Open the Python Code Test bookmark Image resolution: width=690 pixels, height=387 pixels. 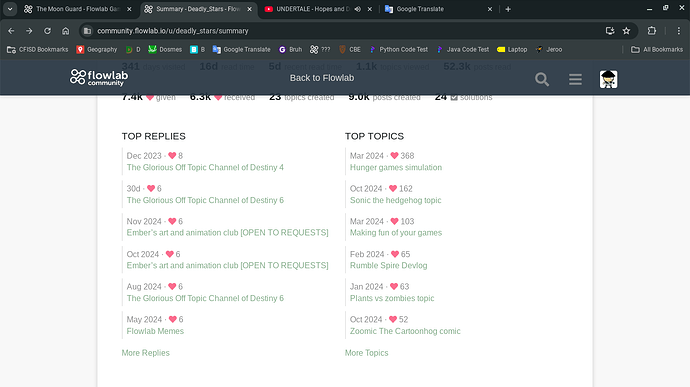399,49
